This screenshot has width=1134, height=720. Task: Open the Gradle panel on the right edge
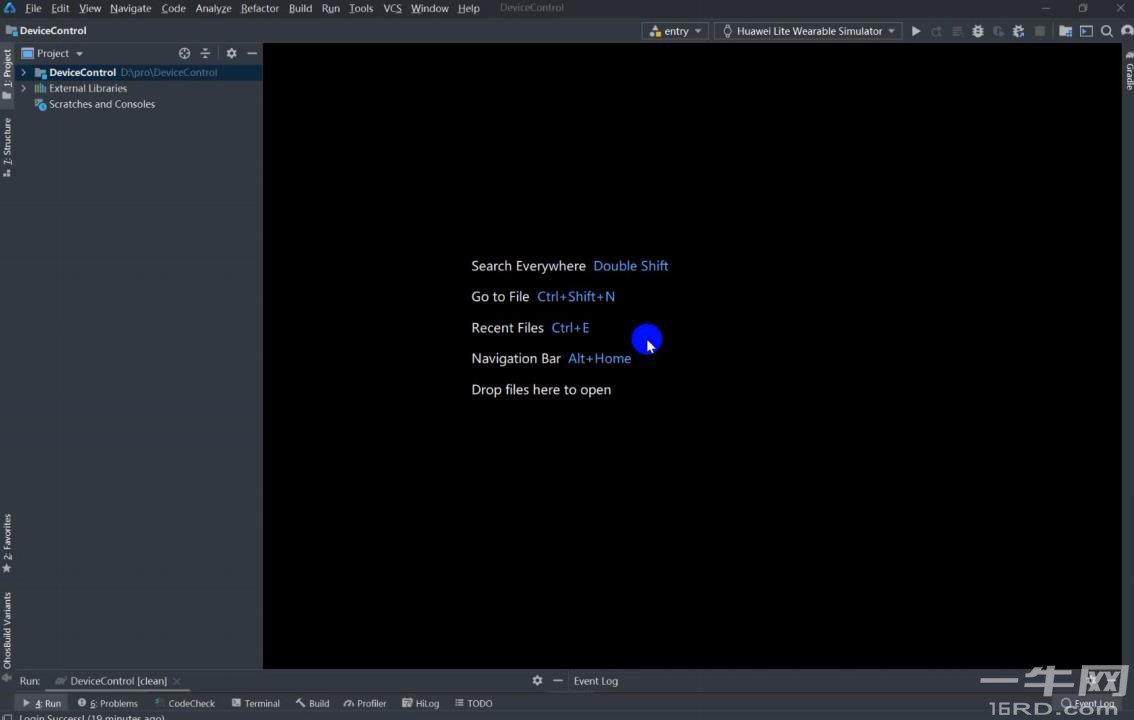coord(1127,75)
